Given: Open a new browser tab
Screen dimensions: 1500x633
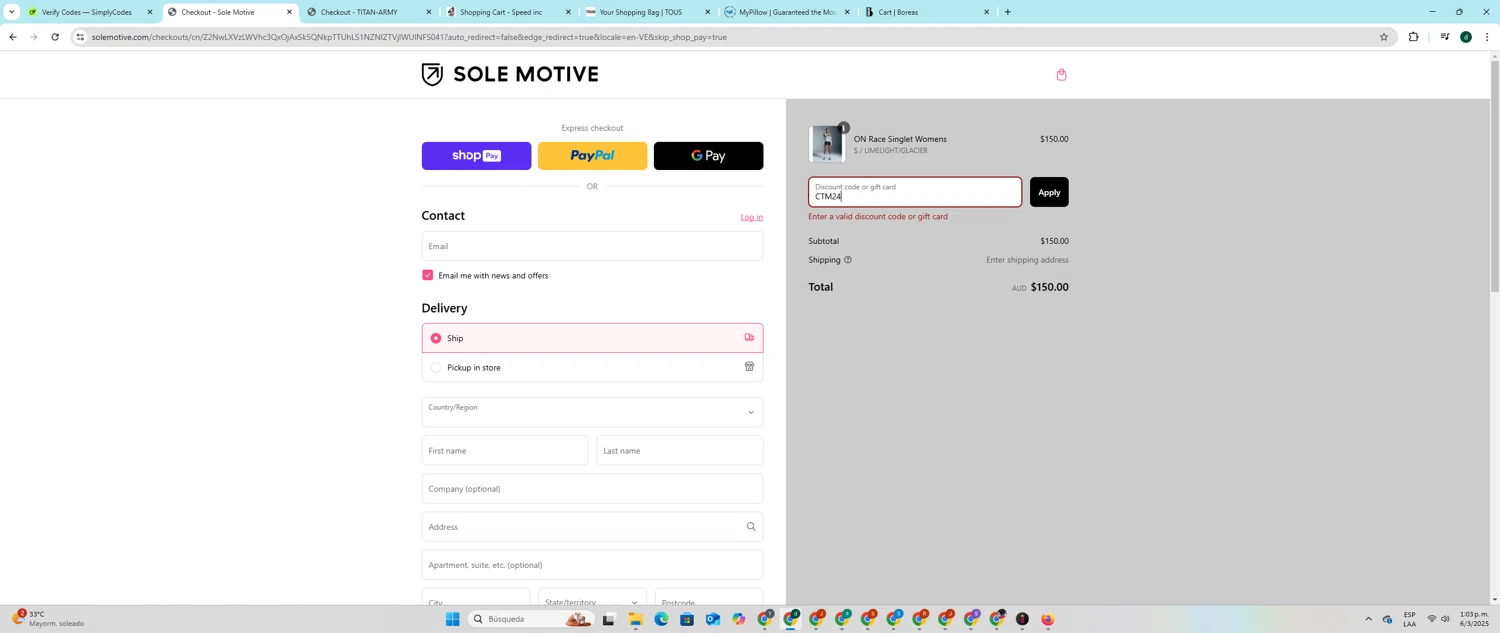Looking at the screenshot, I should point(1007,12).
